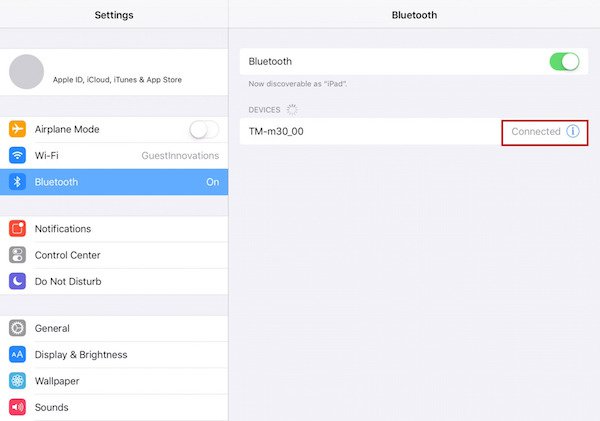Select the purple Do Not Disturb moon icon
The image size is (600, 421).
click(x=17, y=281)
